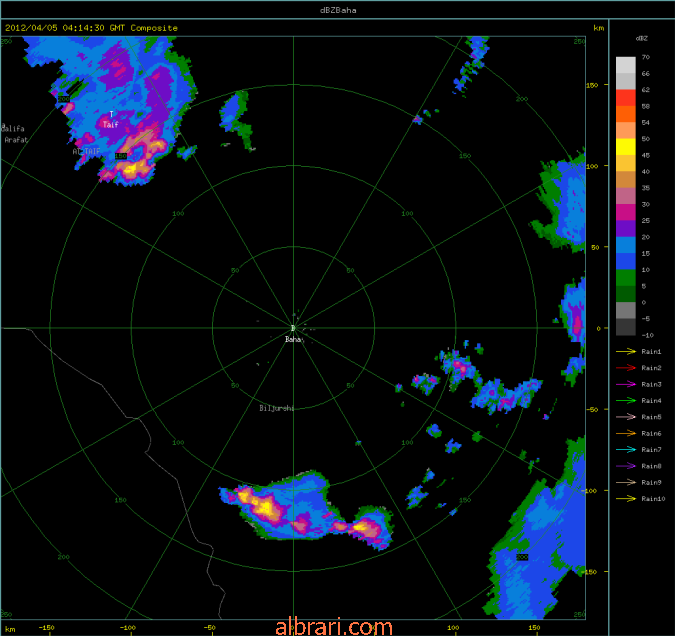Click the gray swatch below 0 dBZ
The image size is (675, 636).
coord(626,310)
